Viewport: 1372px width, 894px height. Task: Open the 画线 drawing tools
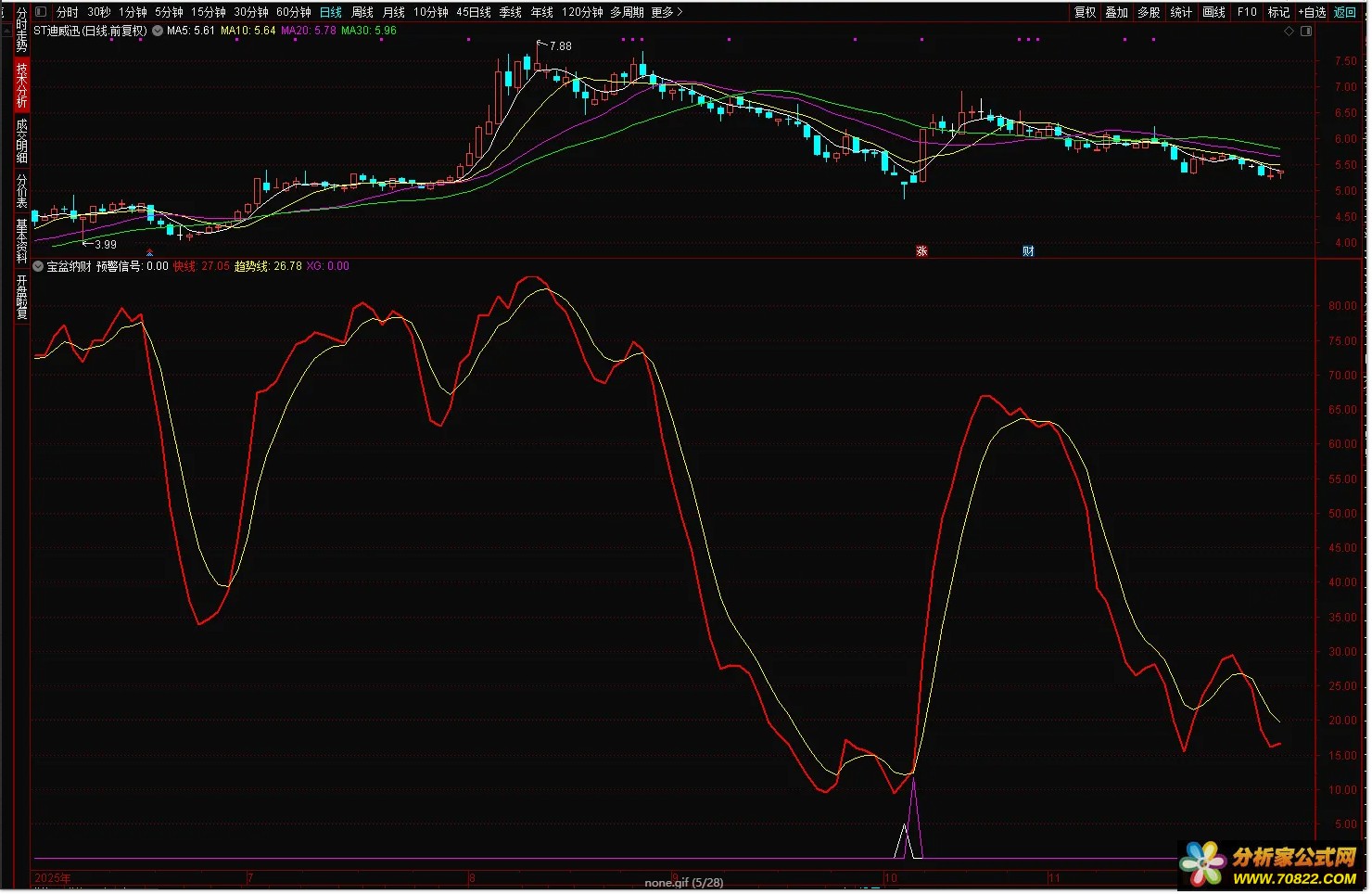[1213, 12]
